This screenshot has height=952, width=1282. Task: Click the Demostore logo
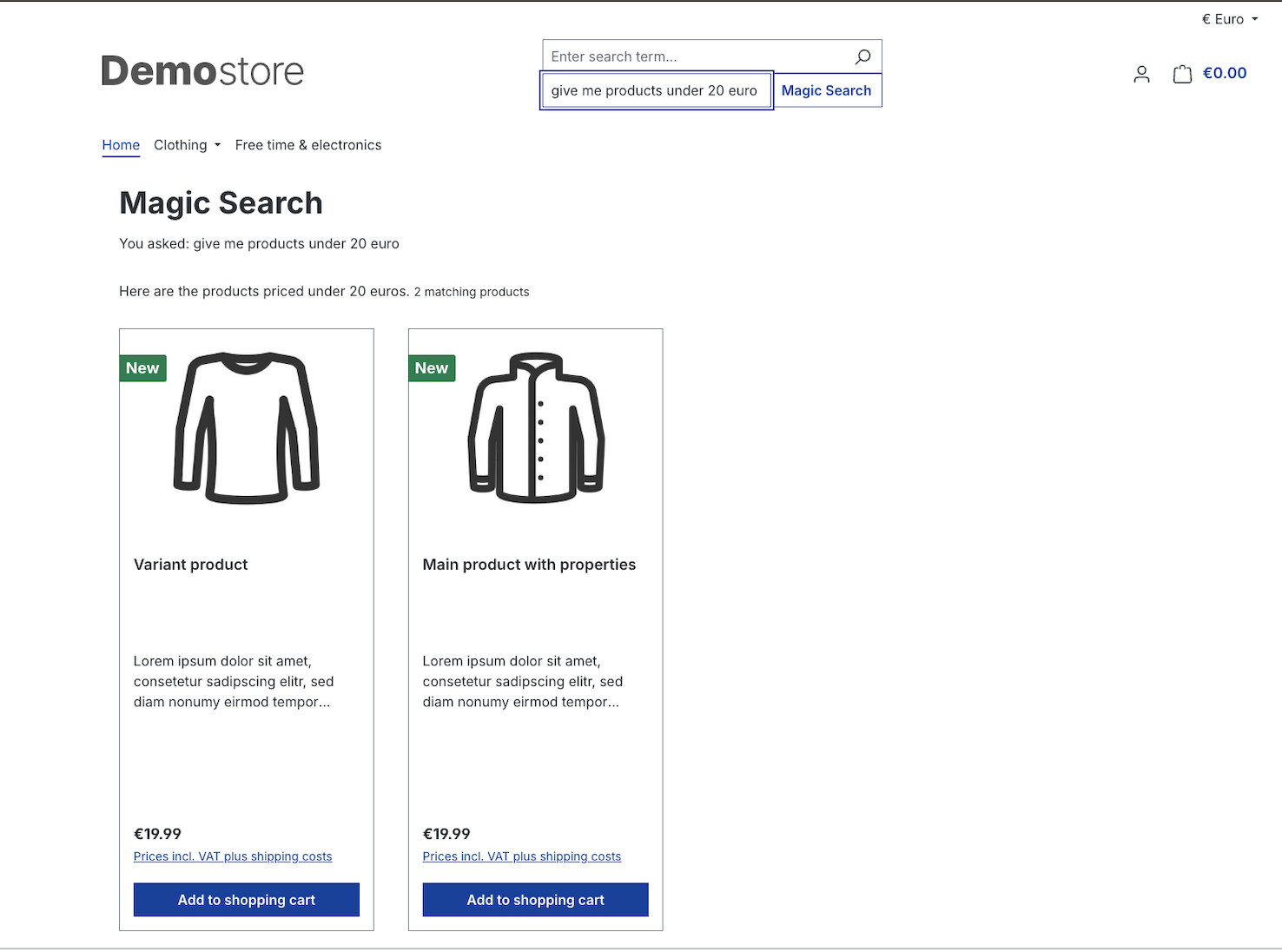(x=202, y=71)
